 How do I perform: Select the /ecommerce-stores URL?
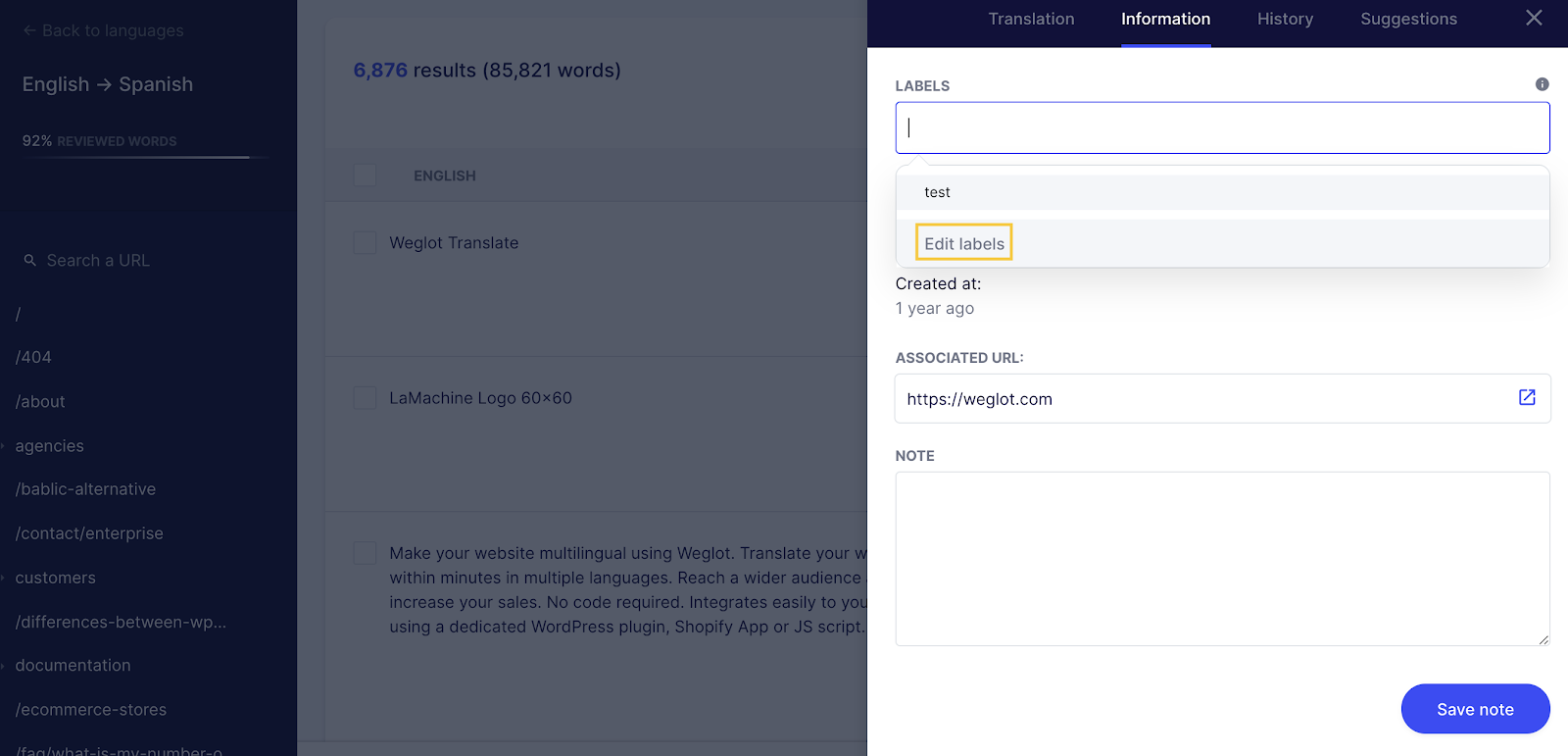tap(91, 709)
